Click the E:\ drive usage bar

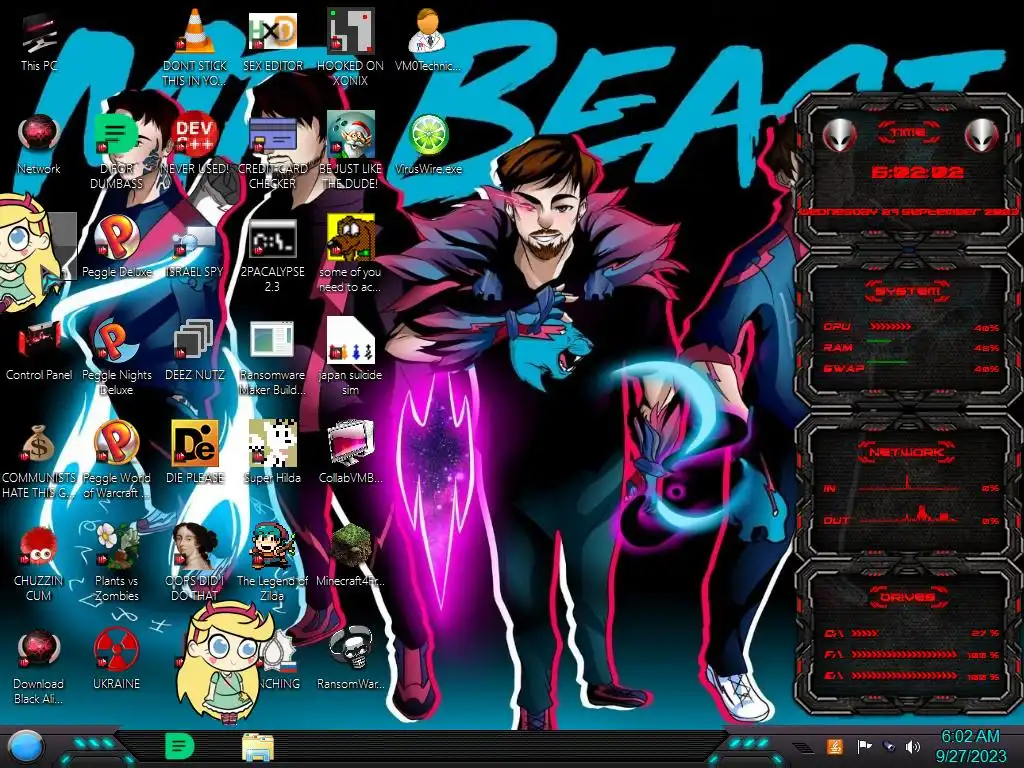pyautogui.click(x=904, y=675)
